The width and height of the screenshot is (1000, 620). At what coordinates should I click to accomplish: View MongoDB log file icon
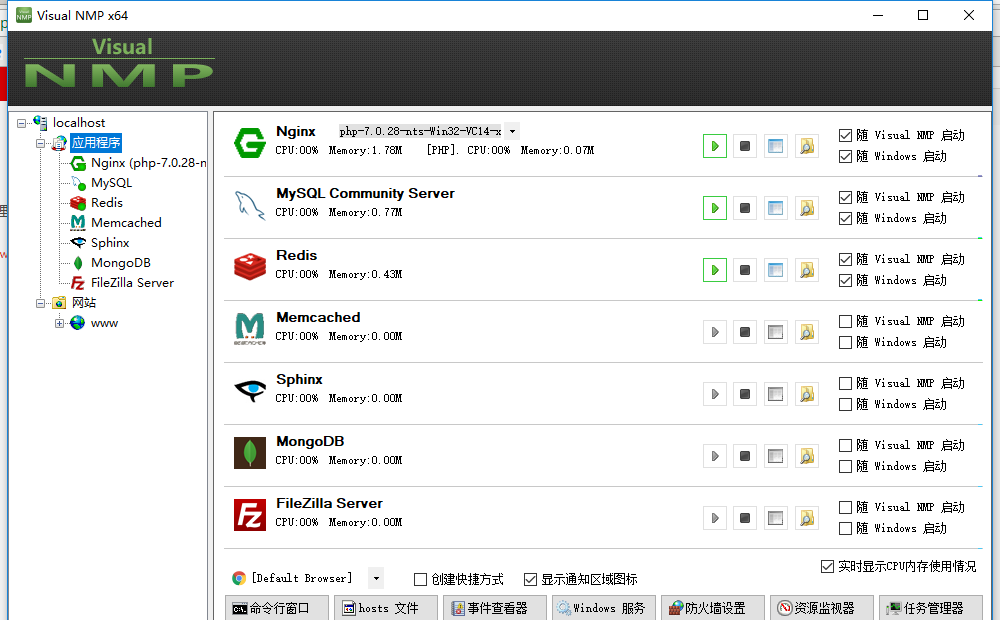(x=807, y=455)
